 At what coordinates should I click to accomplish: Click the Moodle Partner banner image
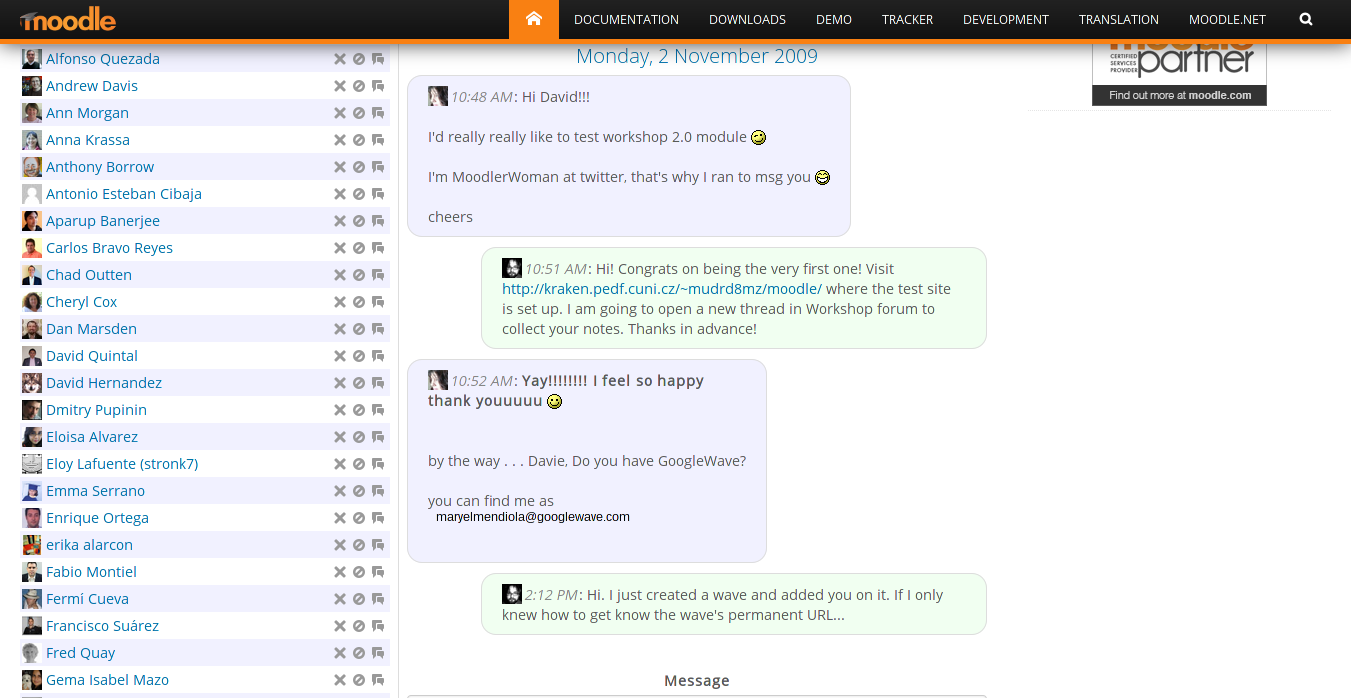[x=1179, y=74]
